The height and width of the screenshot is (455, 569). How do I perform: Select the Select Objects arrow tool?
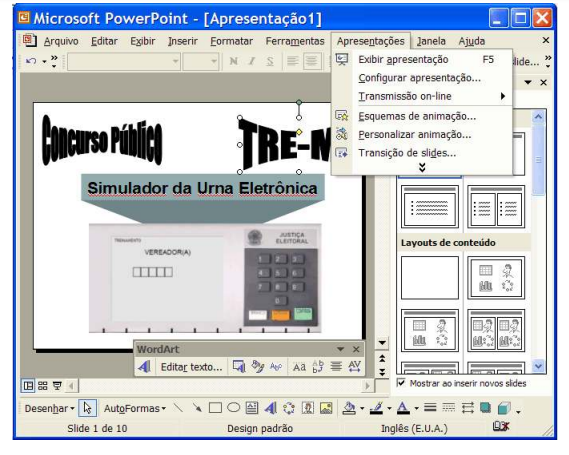87,408
